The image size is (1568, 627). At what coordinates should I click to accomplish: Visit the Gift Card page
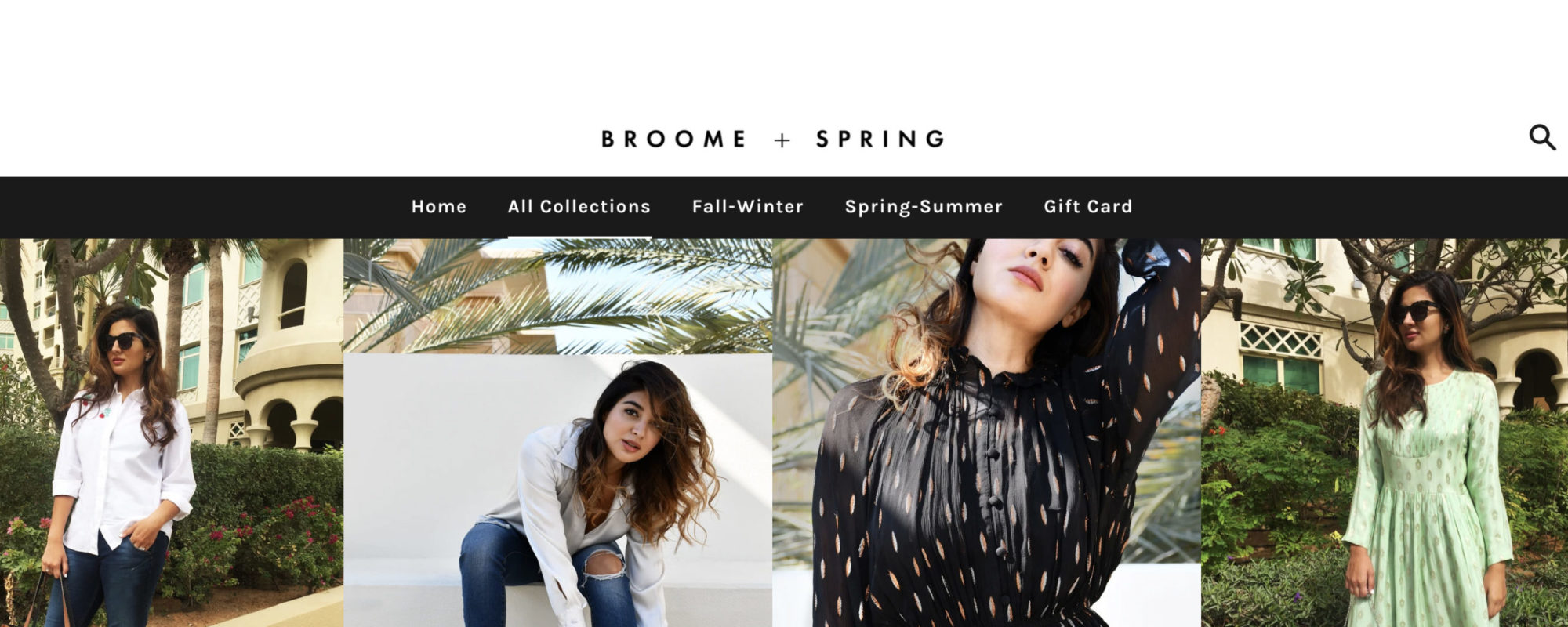pos(1088,206)
